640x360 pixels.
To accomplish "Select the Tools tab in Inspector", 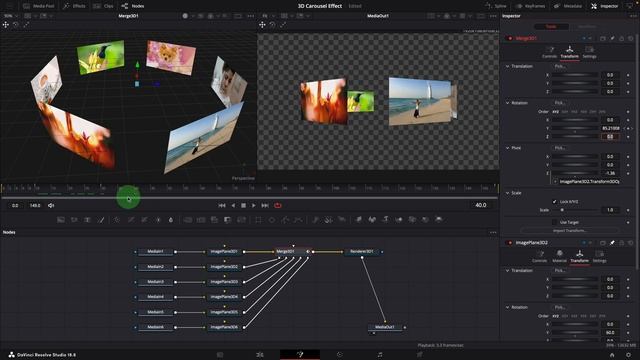I will (551, 27).
